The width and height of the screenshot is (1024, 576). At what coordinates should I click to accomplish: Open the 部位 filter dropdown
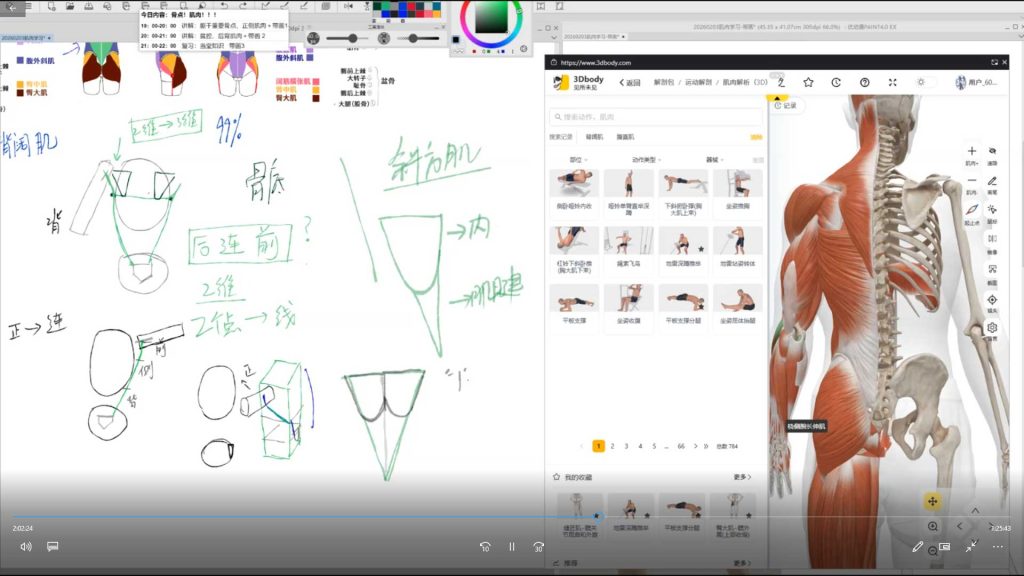coord(578,160)
